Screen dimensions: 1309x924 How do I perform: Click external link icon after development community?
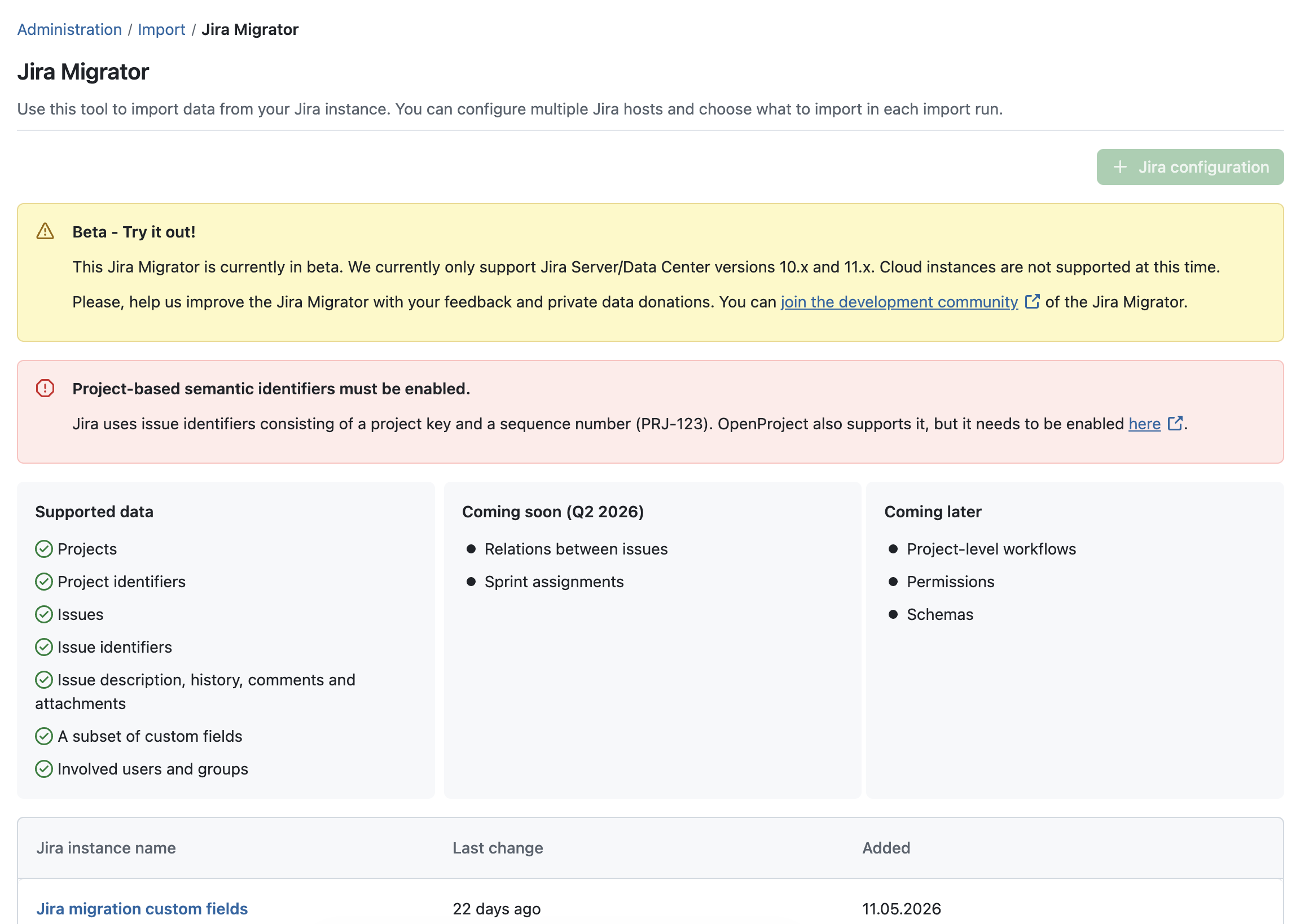[1032, 302]
